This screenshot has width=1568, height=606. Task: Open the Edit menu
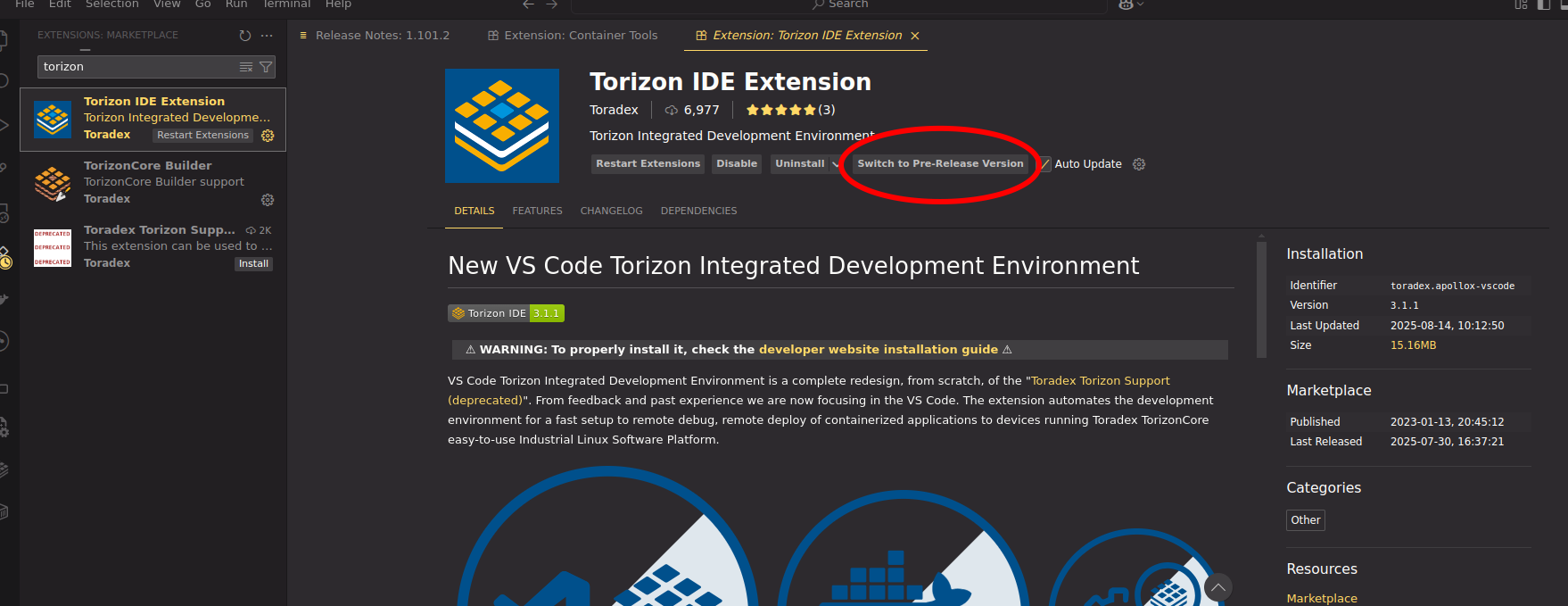click(x=60, y=4)
